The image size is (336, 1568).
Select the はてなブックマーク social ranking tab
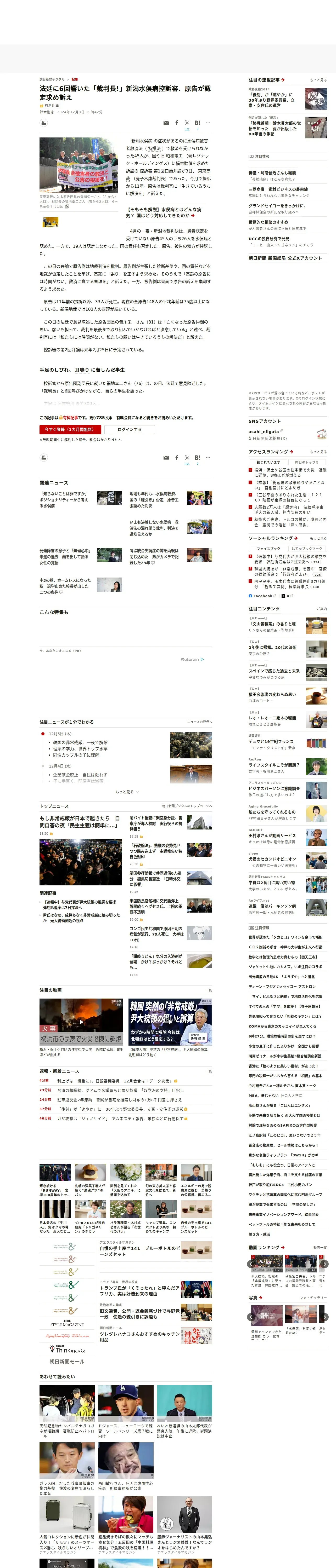pyautogui.click(x=307, y=549)
